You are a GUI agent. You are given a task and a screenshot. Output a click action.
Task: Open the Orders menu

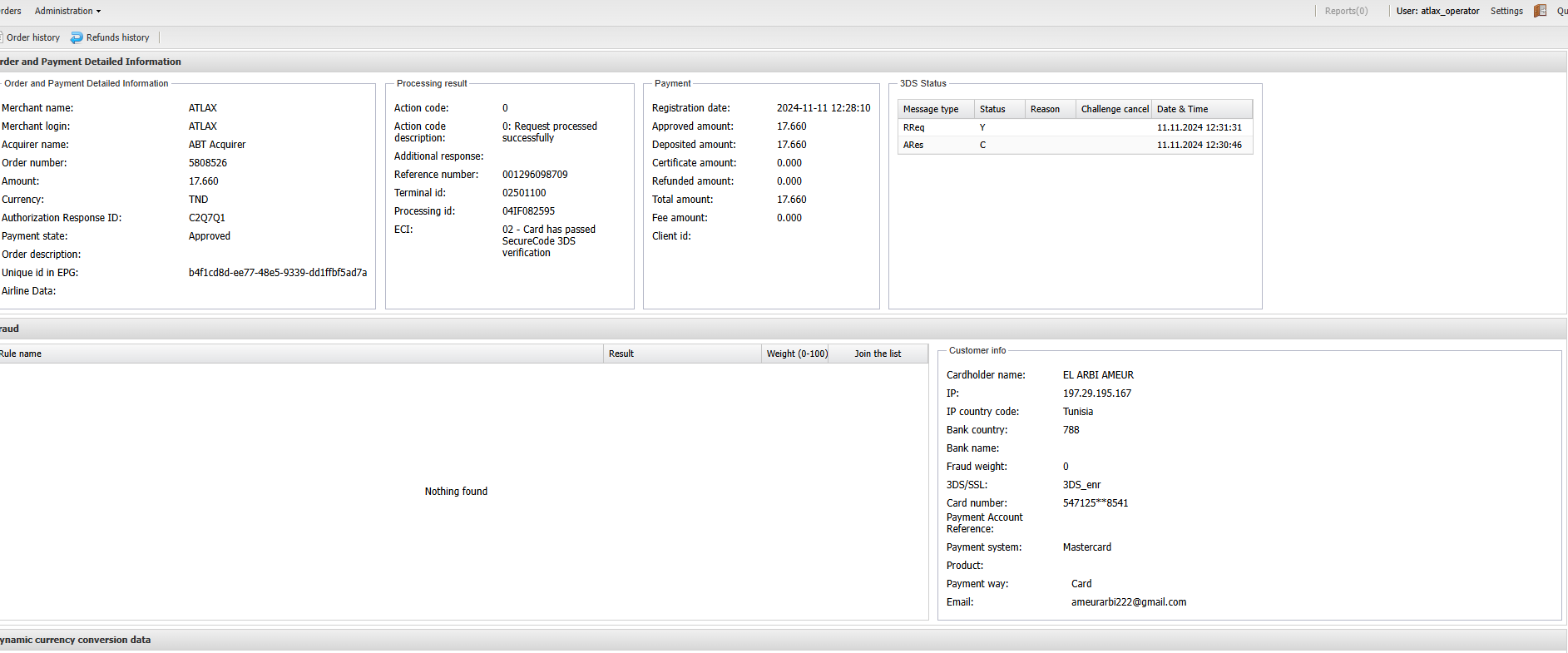[x=11, y=11]
